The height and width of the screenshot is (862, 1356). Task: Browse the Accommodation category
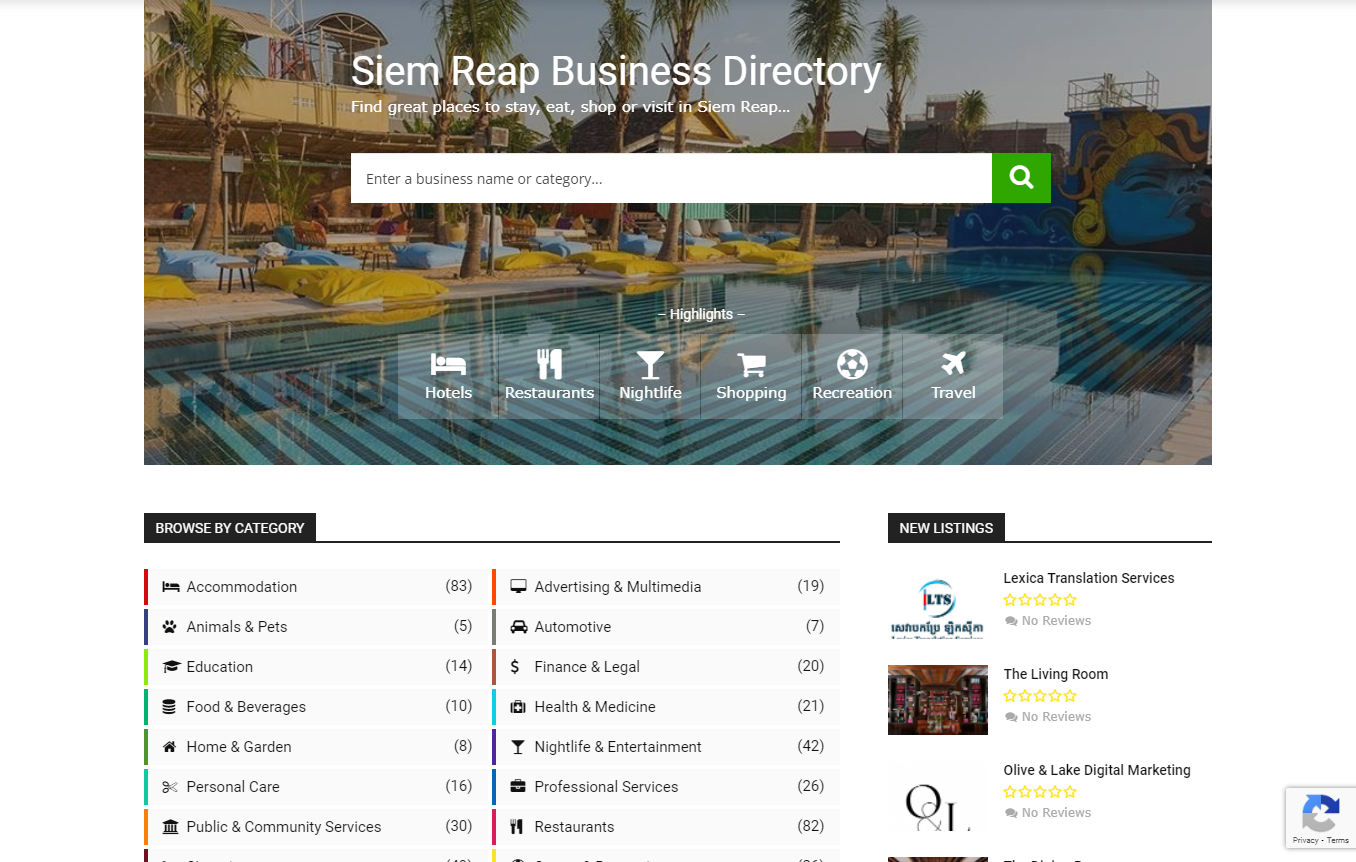(241, 587)
